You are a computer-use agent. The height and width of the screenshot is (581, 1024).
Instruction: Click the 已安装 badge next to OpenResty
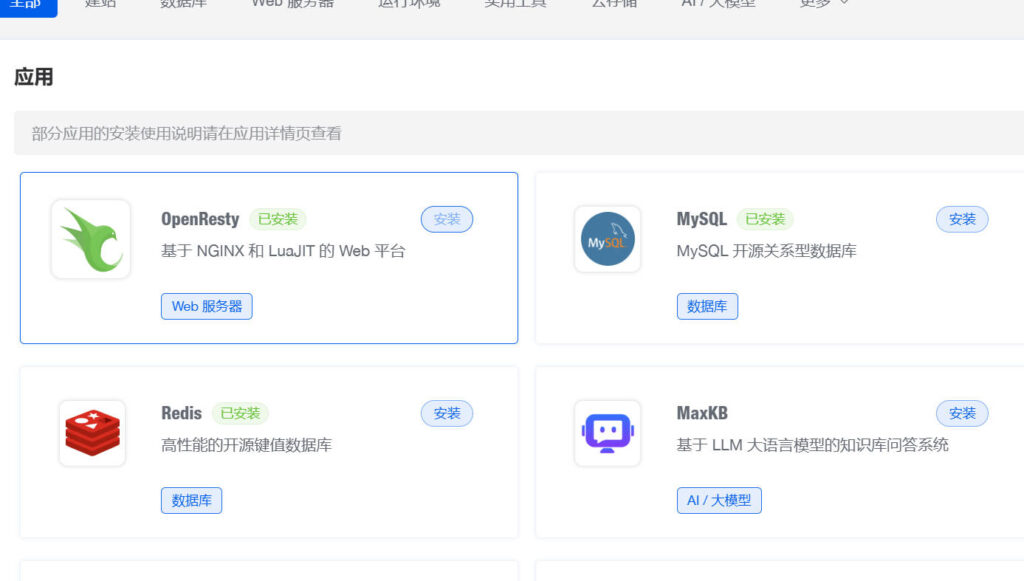tap(277, 219)
